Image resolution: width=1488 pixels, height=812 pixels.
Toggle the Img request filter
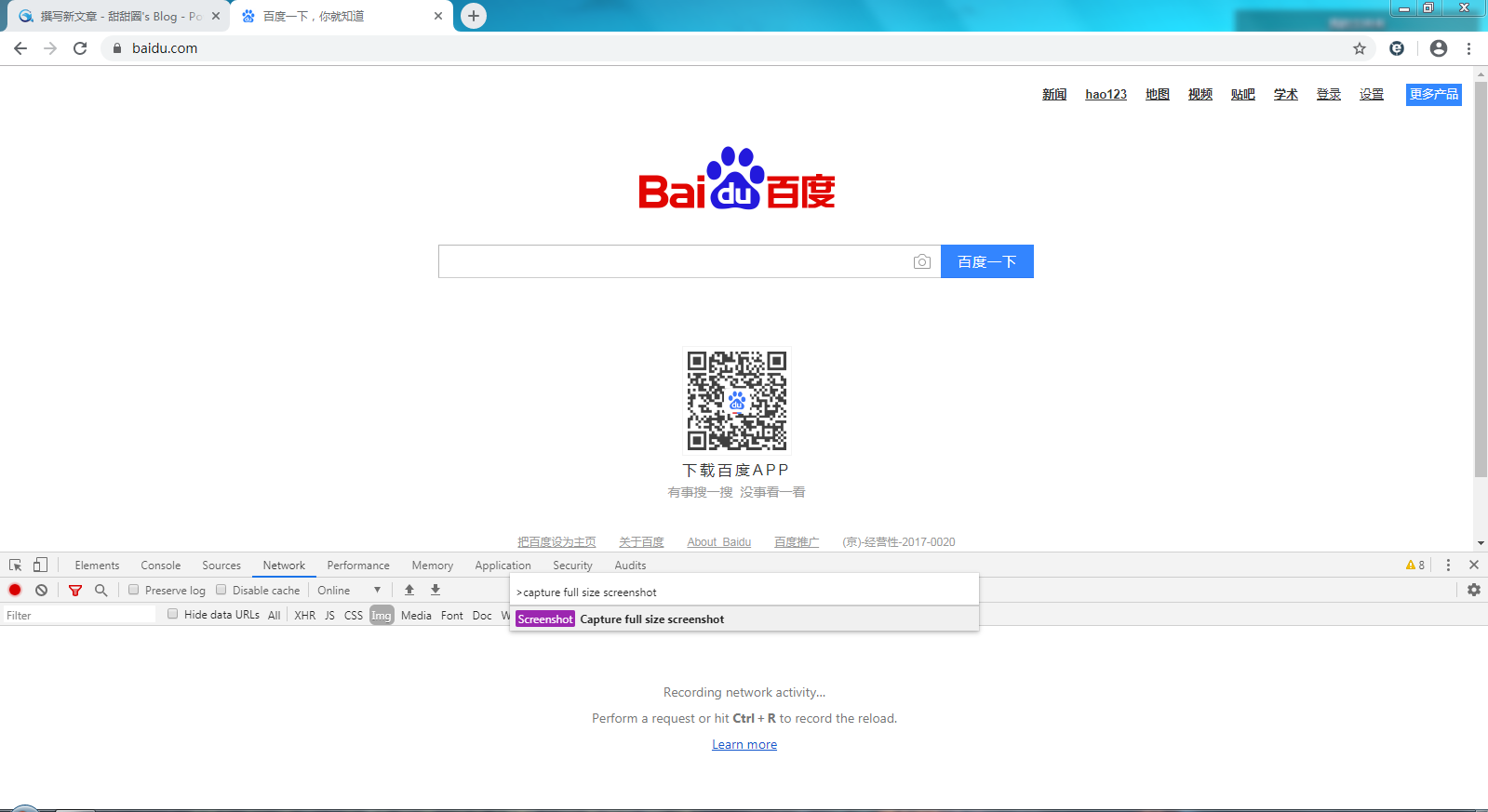coord(382,615)
